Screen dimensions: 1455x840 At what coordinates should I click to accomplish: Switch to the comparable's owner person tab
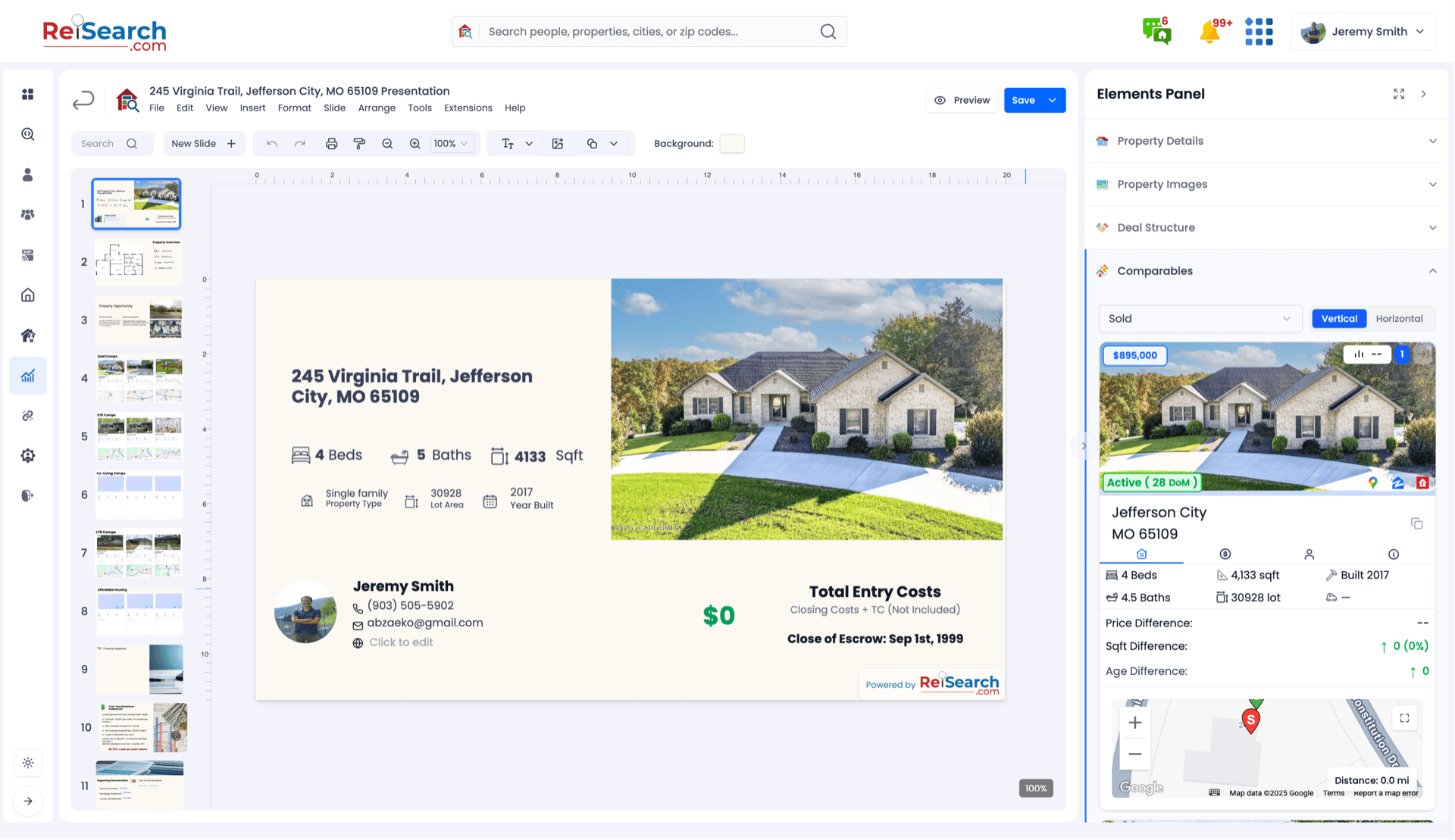1309,554
